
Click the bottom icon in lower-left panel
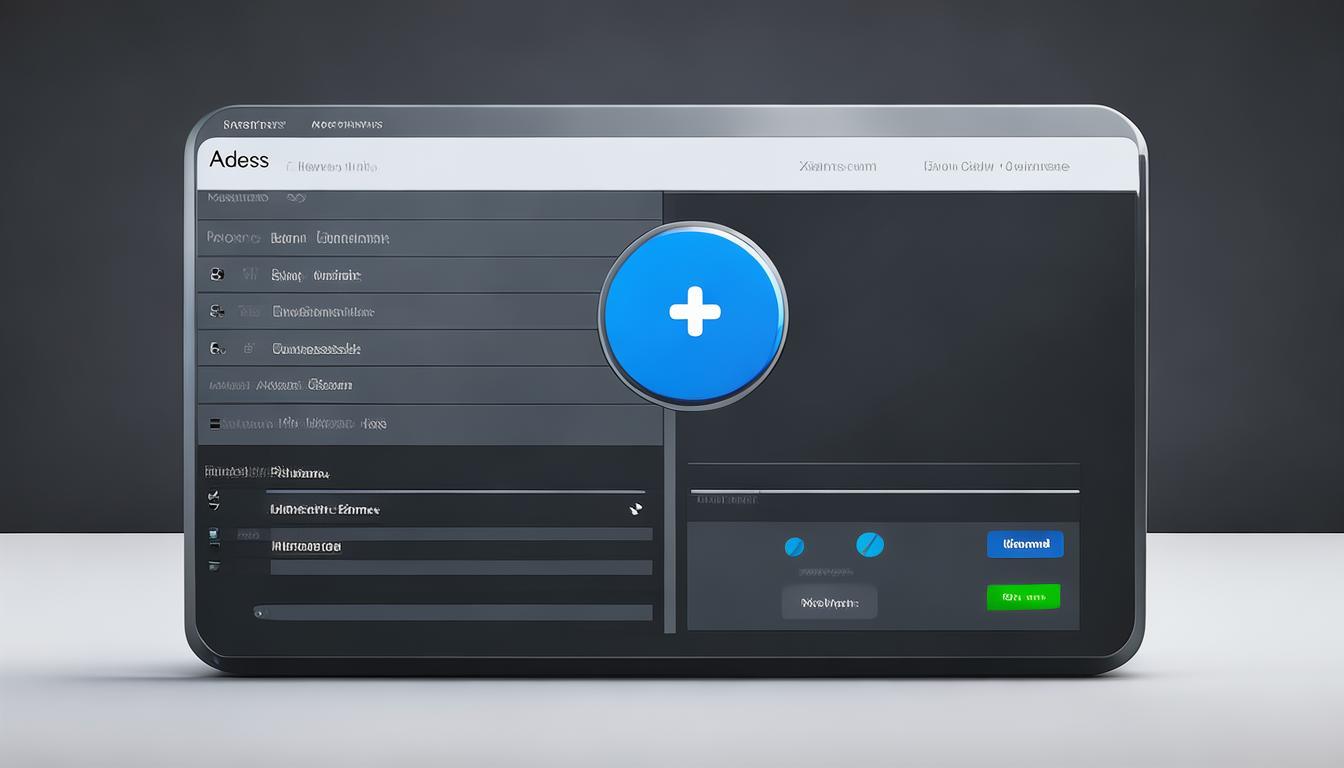213,566
